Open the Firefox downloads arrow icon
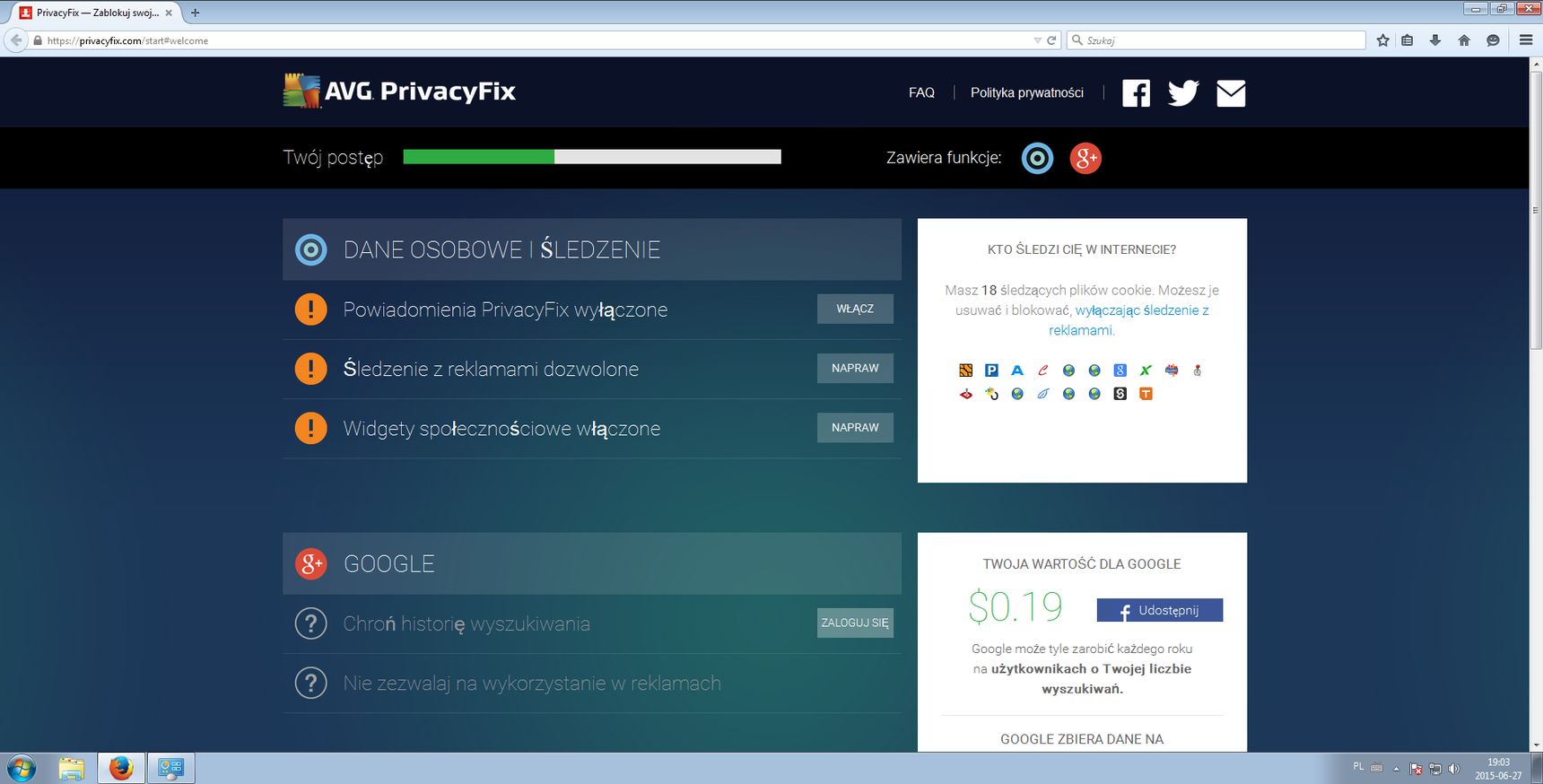Image resolution: width=1543 pixels, height=784 pixels. pyautogui.click(x=1435, y=40)
